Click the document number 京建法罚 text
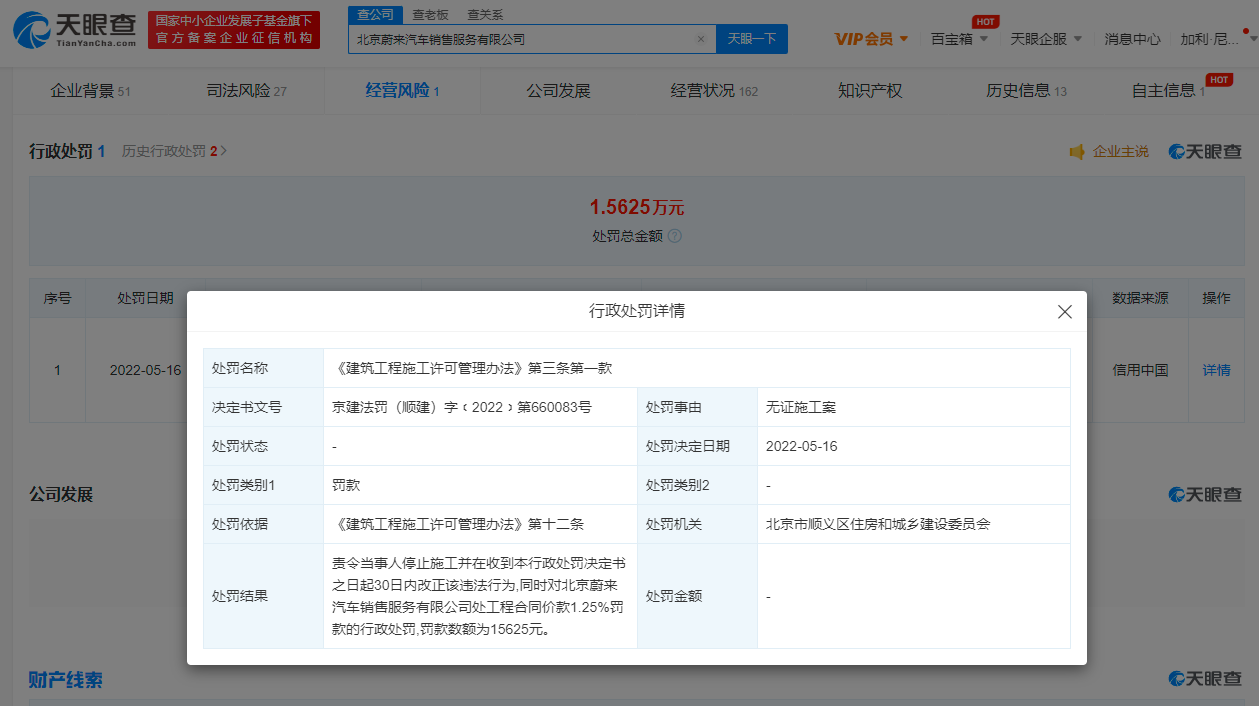Image resolution: width=1259 pixels, height=706 pixels. point(462,407)
